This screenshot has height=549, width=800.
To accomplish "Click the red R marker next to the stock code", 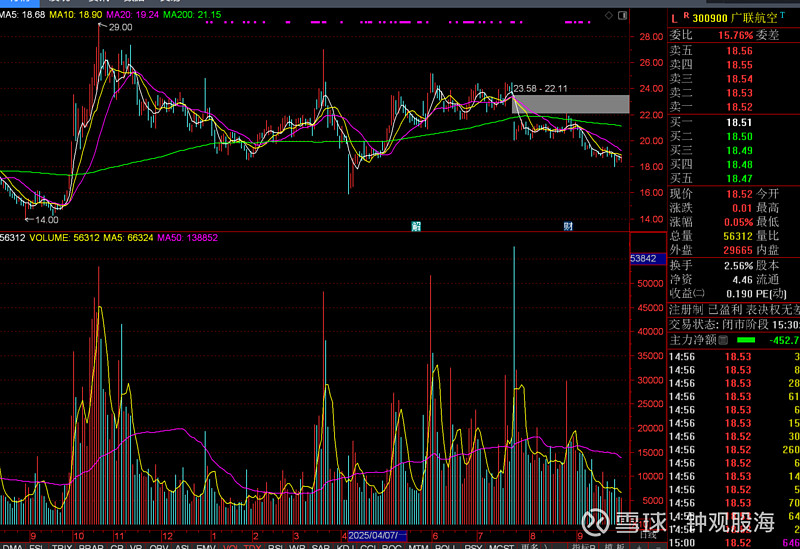I will click(685, 16).
